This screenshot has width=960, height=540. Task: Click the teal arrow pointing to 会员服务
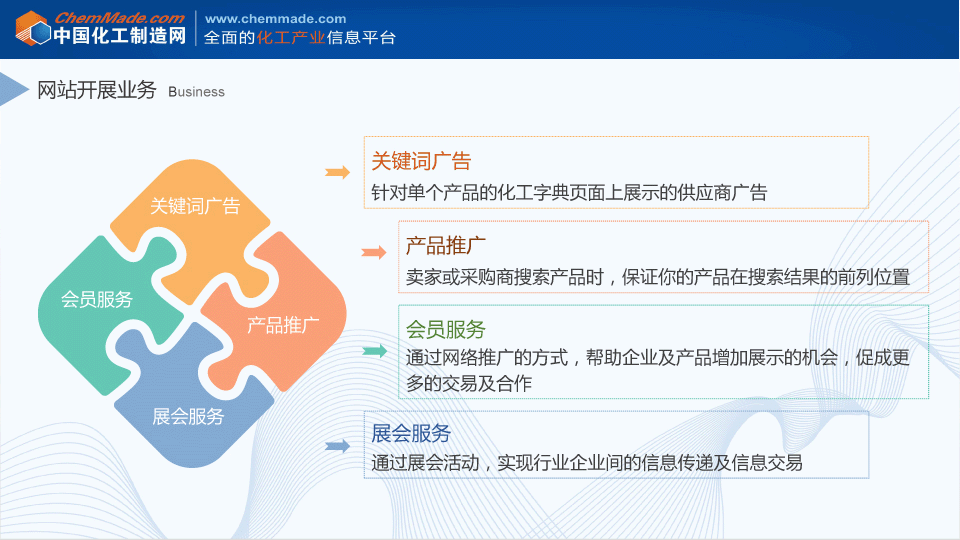pos(374,351)
